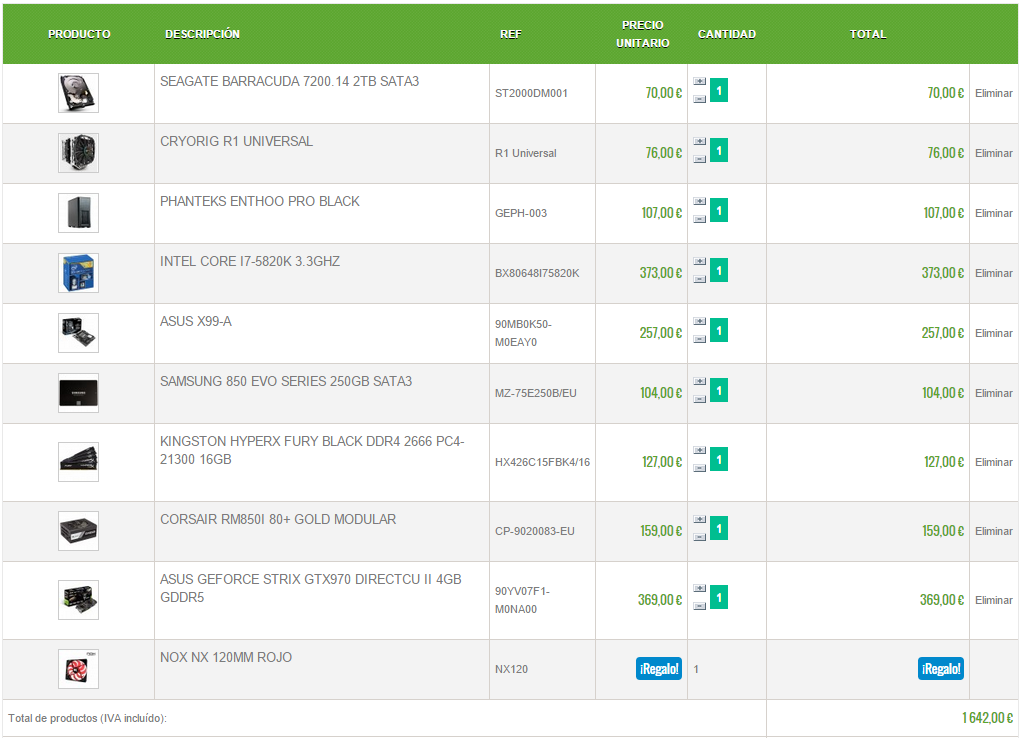Decrease quantity of Samsung 850 EVO
Screen dimensions: 1026x738
click(699, 400)
